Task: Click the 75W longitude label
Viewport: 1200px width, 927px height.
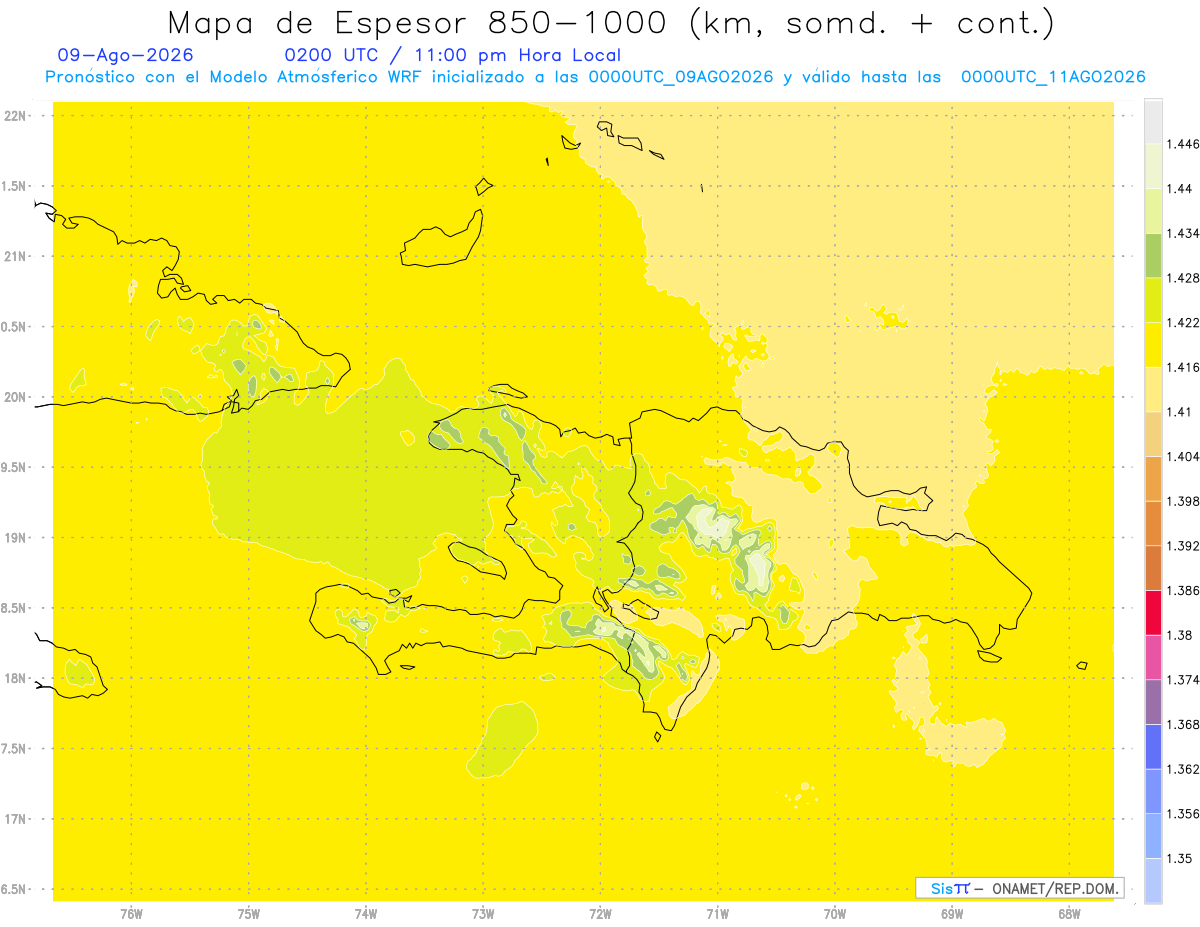Action: pos(248,914)
